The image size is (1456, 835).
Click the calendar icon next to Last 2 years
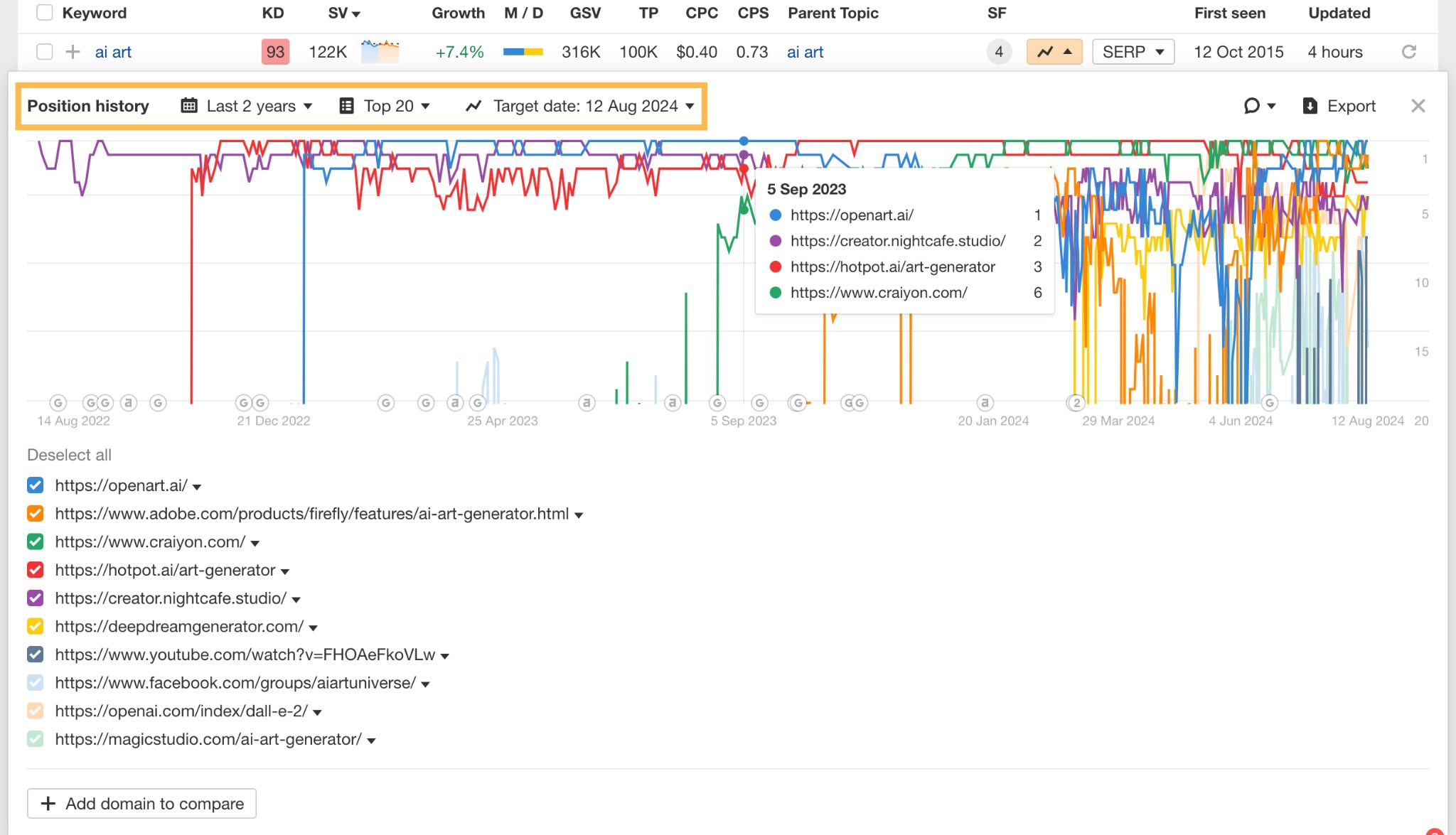coord(188,105)
